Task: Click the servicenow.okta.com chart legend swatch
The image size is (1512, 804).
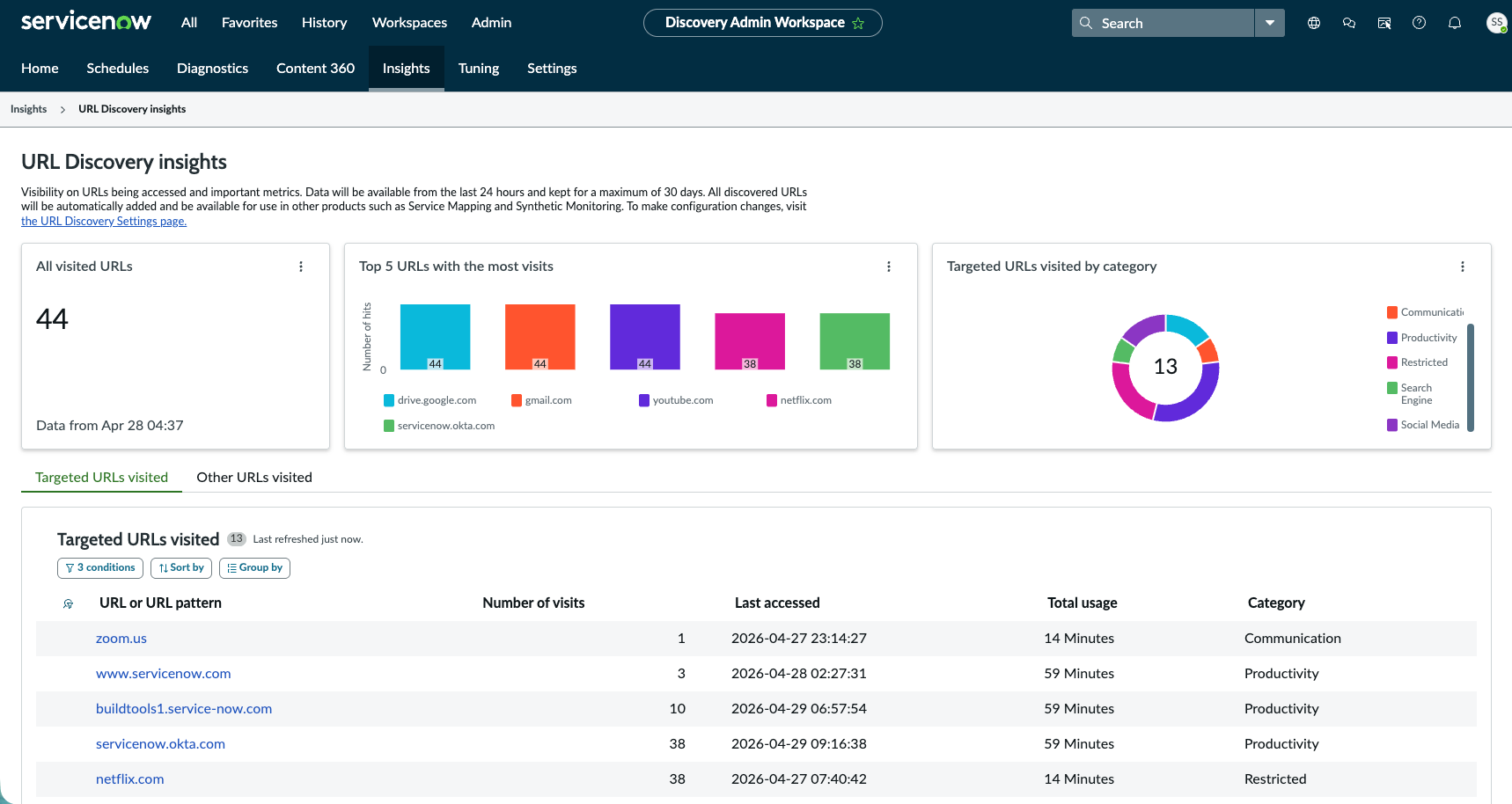Action: 389,426
